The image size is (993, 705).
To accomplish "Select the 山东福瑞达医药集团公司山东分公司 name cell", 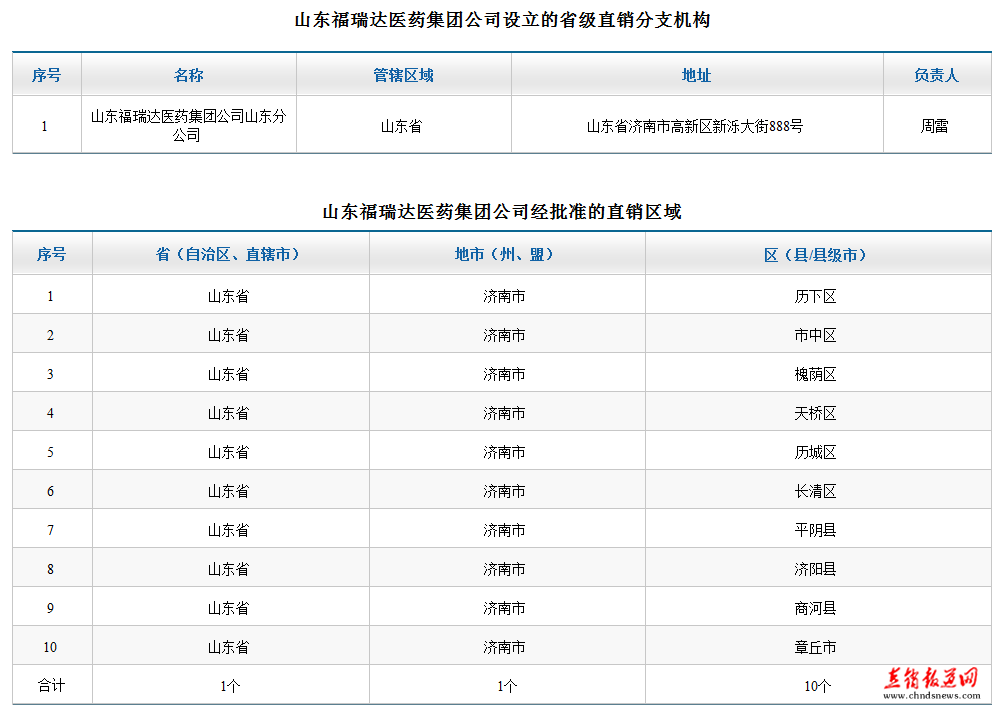I will pos(188,125).
